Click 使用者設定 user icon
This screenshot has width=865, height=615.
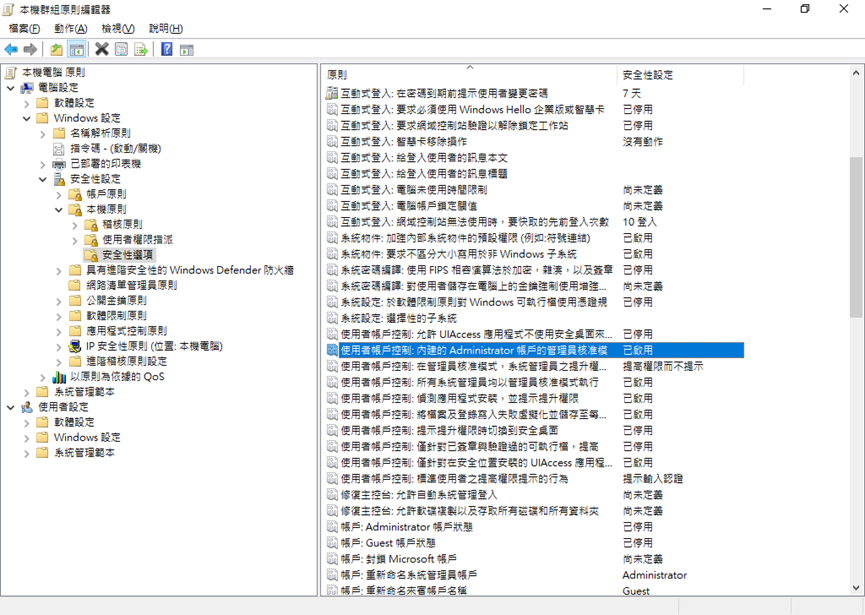pos(27,407)
